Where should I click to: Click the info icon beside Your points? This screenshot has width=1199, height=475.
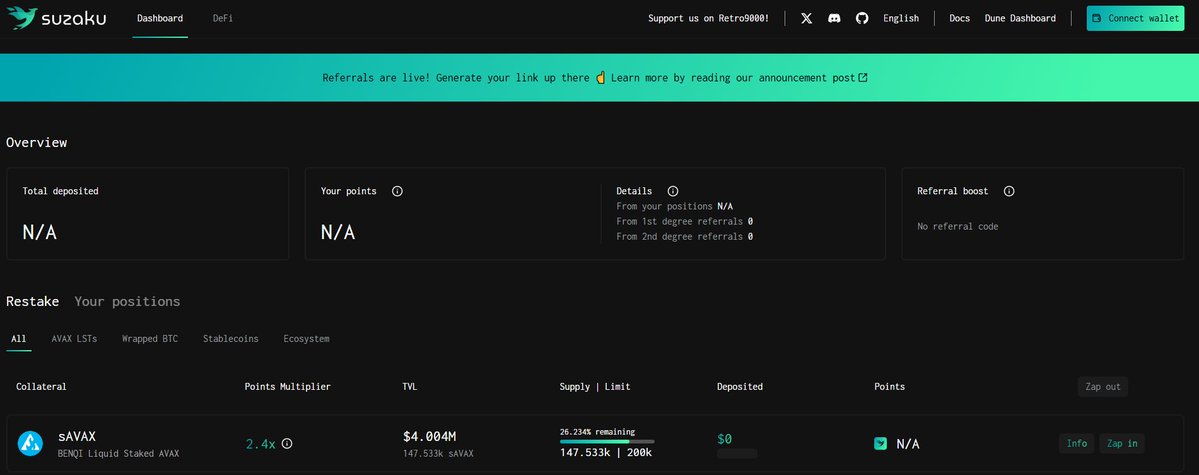pos(397,191)
